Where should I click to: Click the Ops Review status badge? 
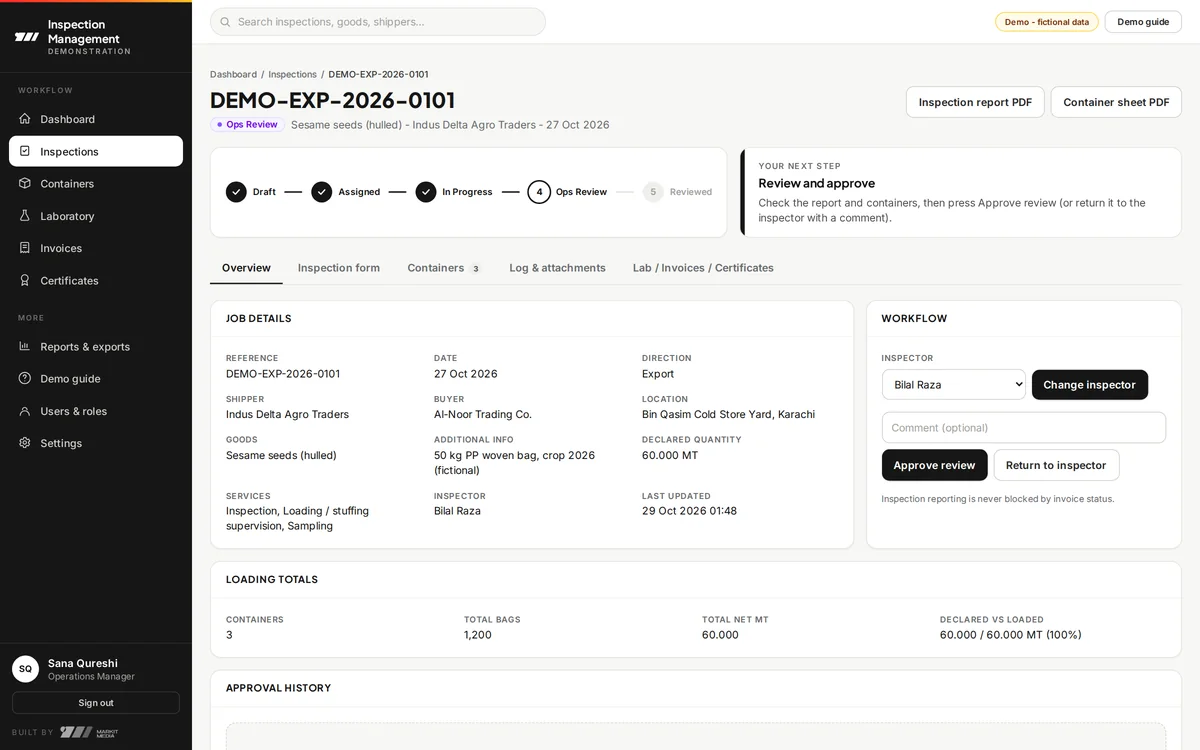point(247,125)
